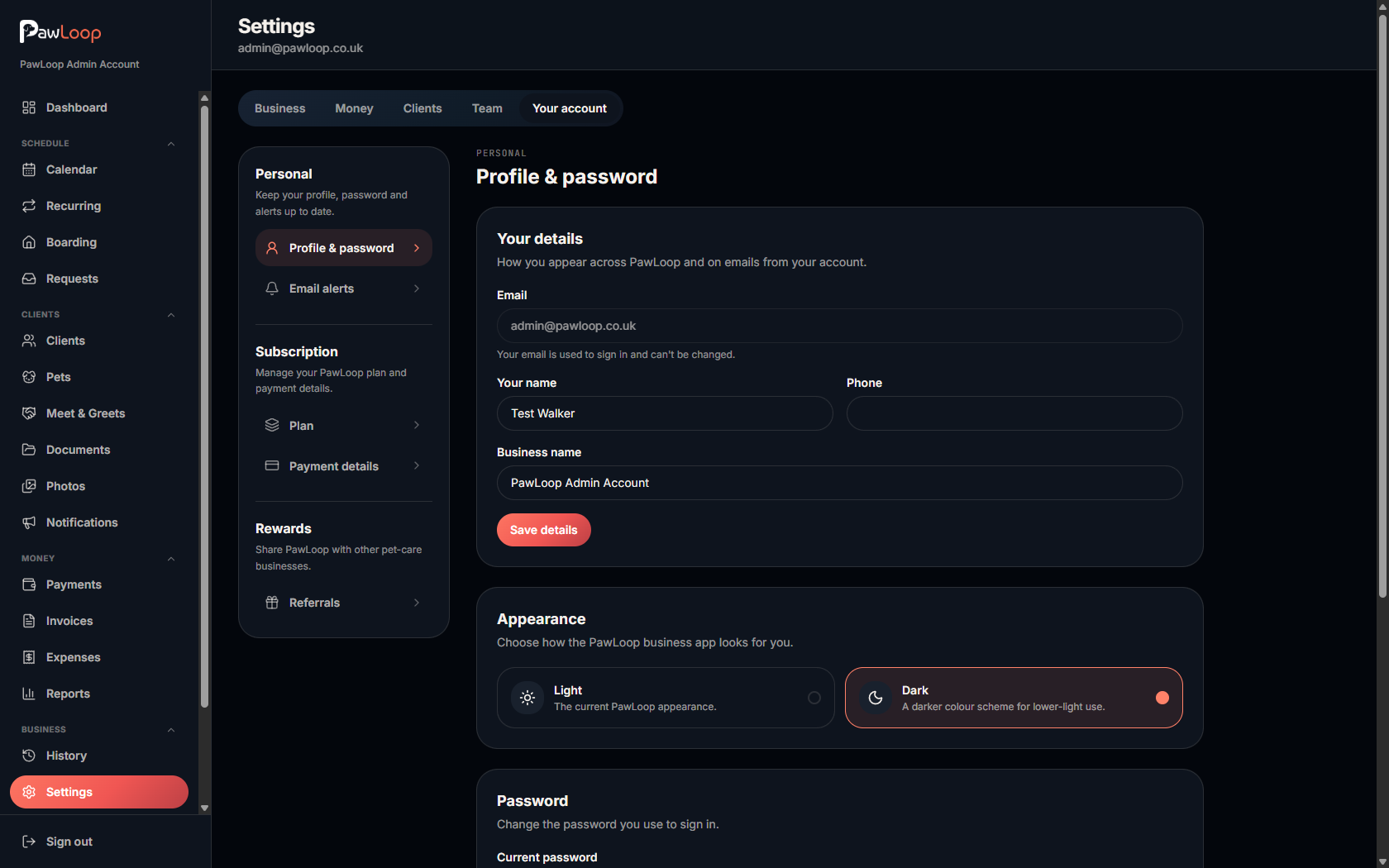Click the Business name input field
1389x868 pixels.
point(840,483)
